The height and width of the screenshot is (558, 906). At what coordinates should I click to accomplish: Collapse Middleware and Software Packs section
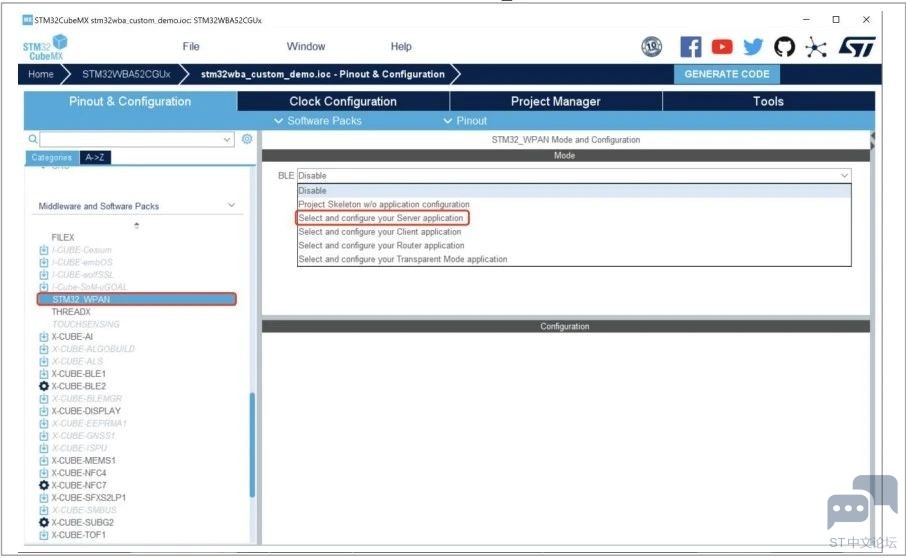[232, 206]
